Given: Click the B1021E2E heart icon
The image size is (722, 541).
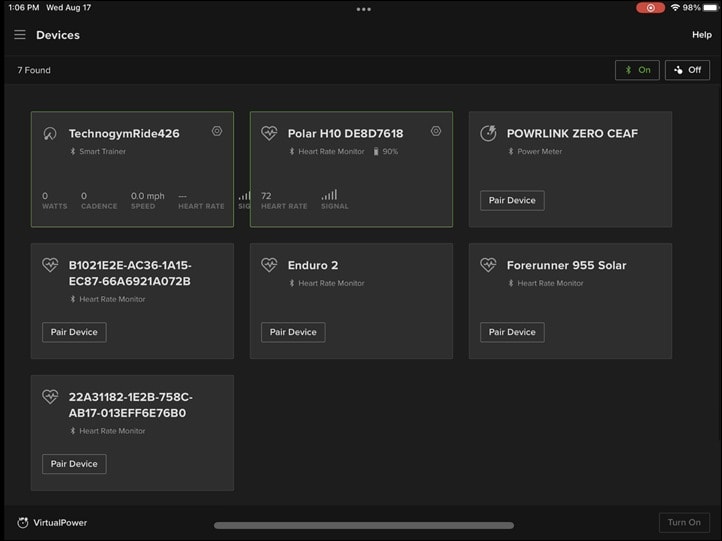Looking at the screenshot, I should (50, 265).
